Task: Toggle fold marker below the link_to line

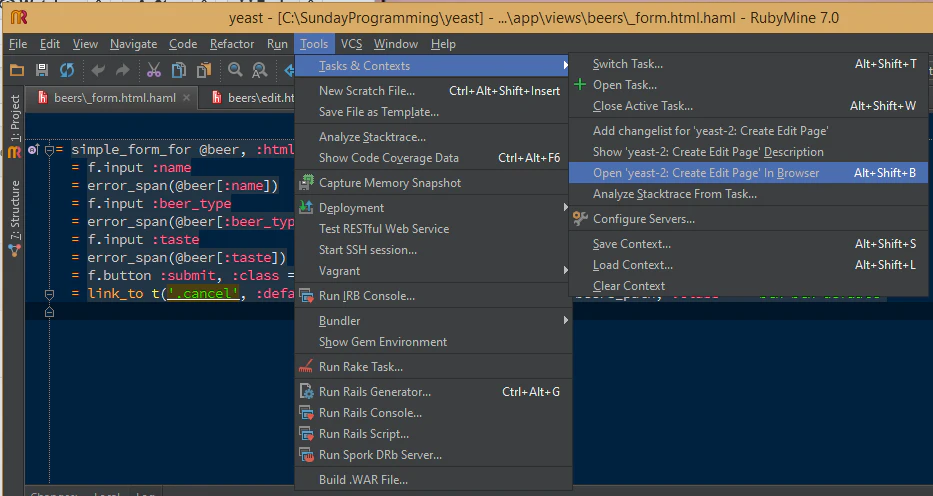Action: (49, 312)
